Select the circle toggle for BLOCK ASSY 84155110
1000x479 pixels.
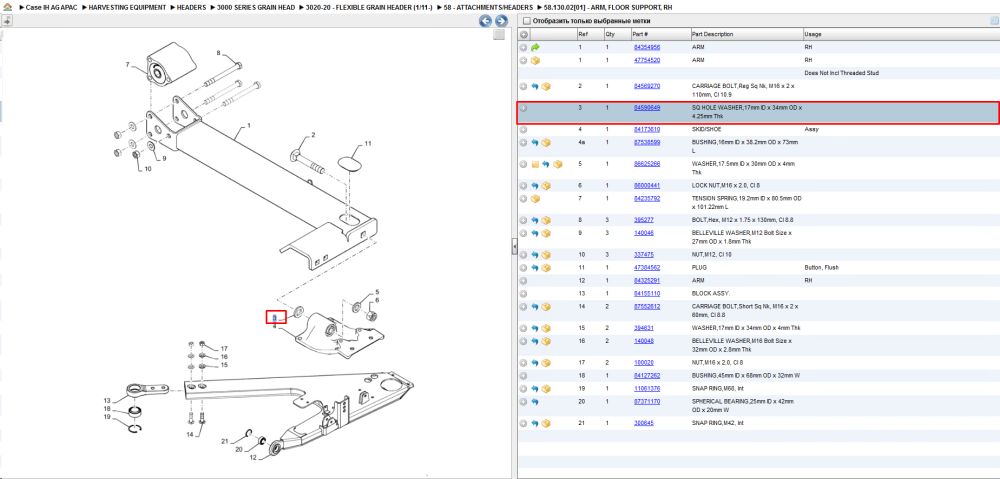click(524, 293)
